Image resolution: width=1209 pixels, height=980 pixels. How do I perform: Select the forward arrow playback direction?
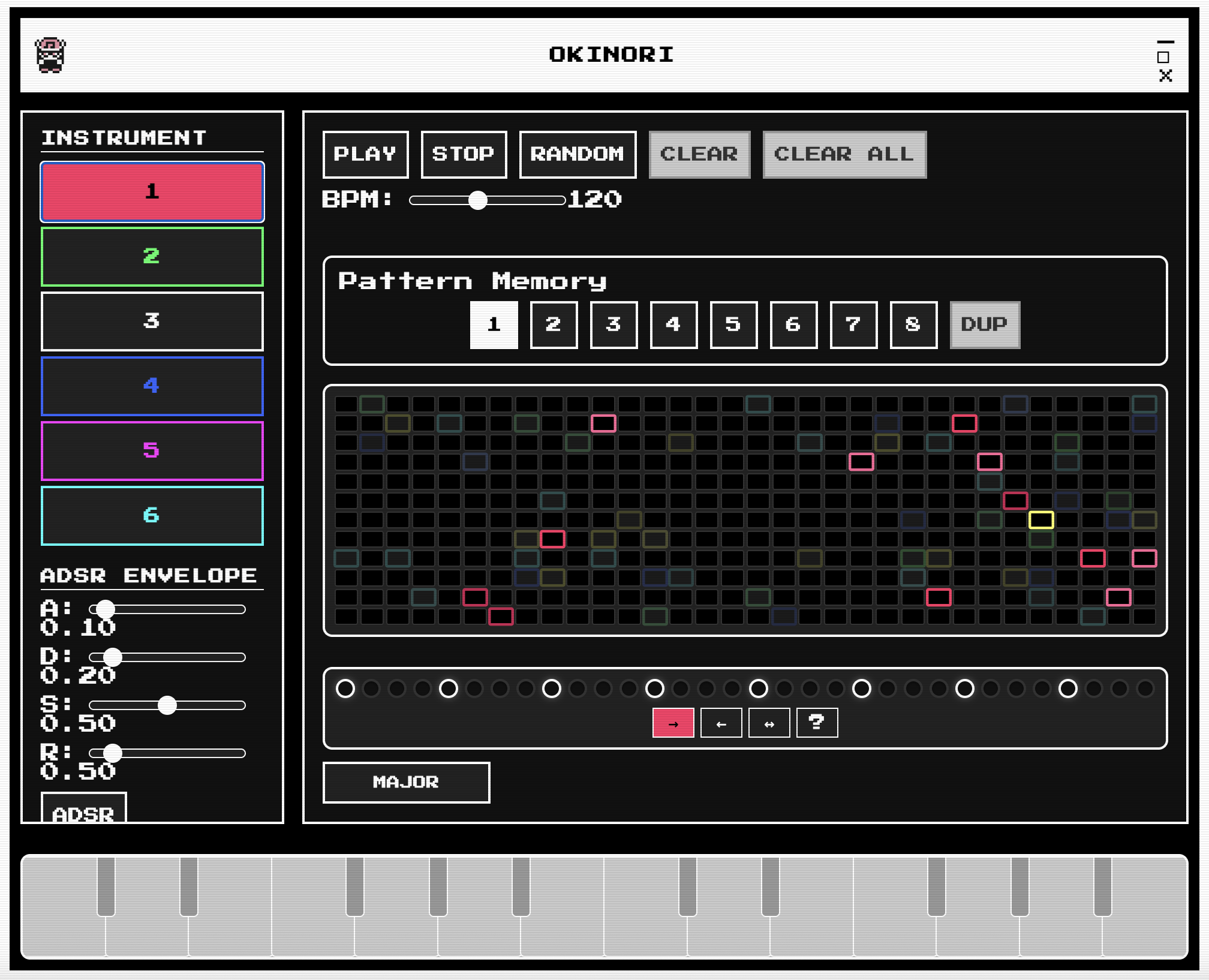tap(673, 723)
